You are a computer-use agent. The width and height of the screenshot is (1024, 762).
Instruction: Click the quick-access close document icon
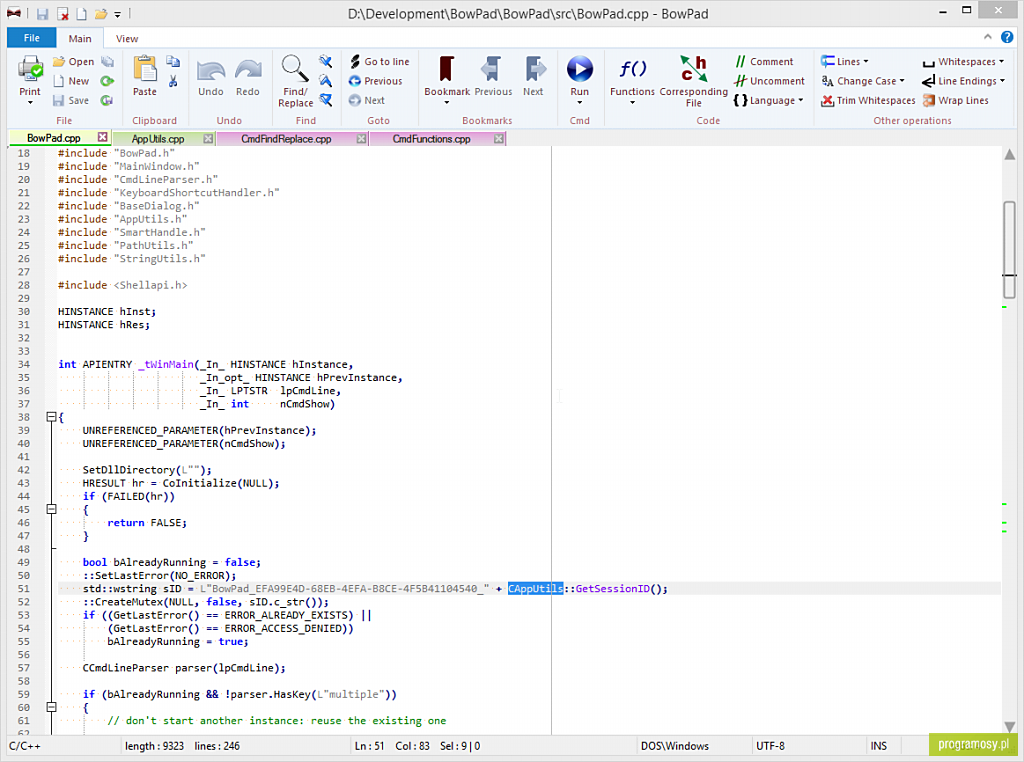coord(63,14)
